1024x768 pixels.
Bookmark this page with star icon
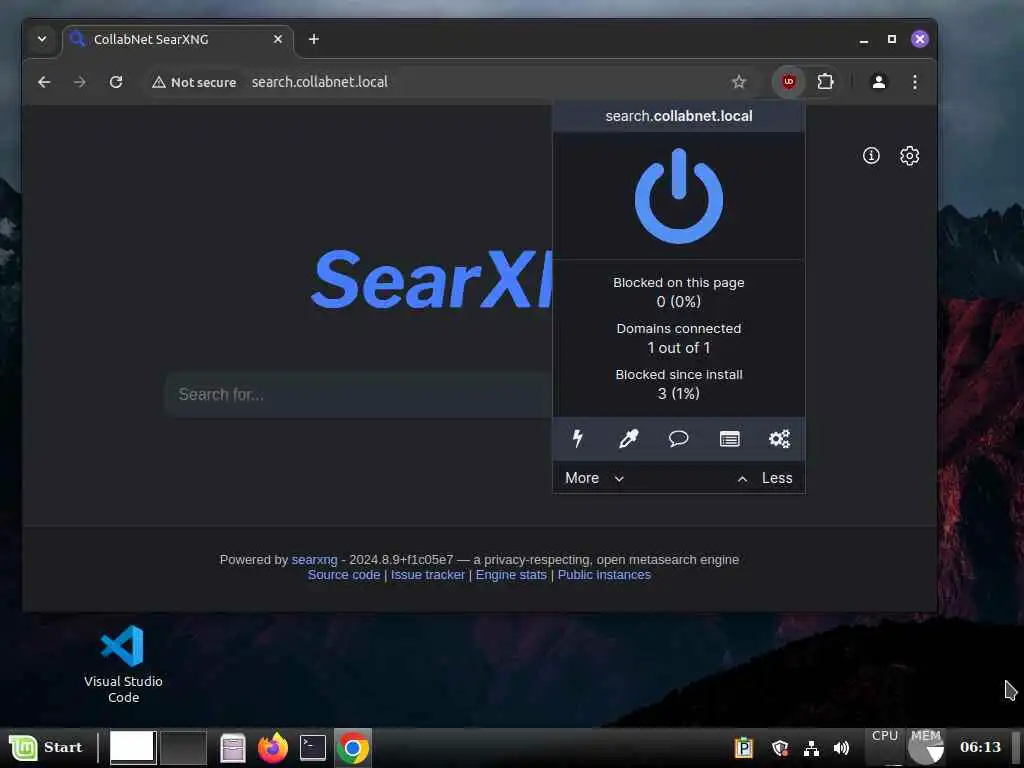click(x=739, y=82)
